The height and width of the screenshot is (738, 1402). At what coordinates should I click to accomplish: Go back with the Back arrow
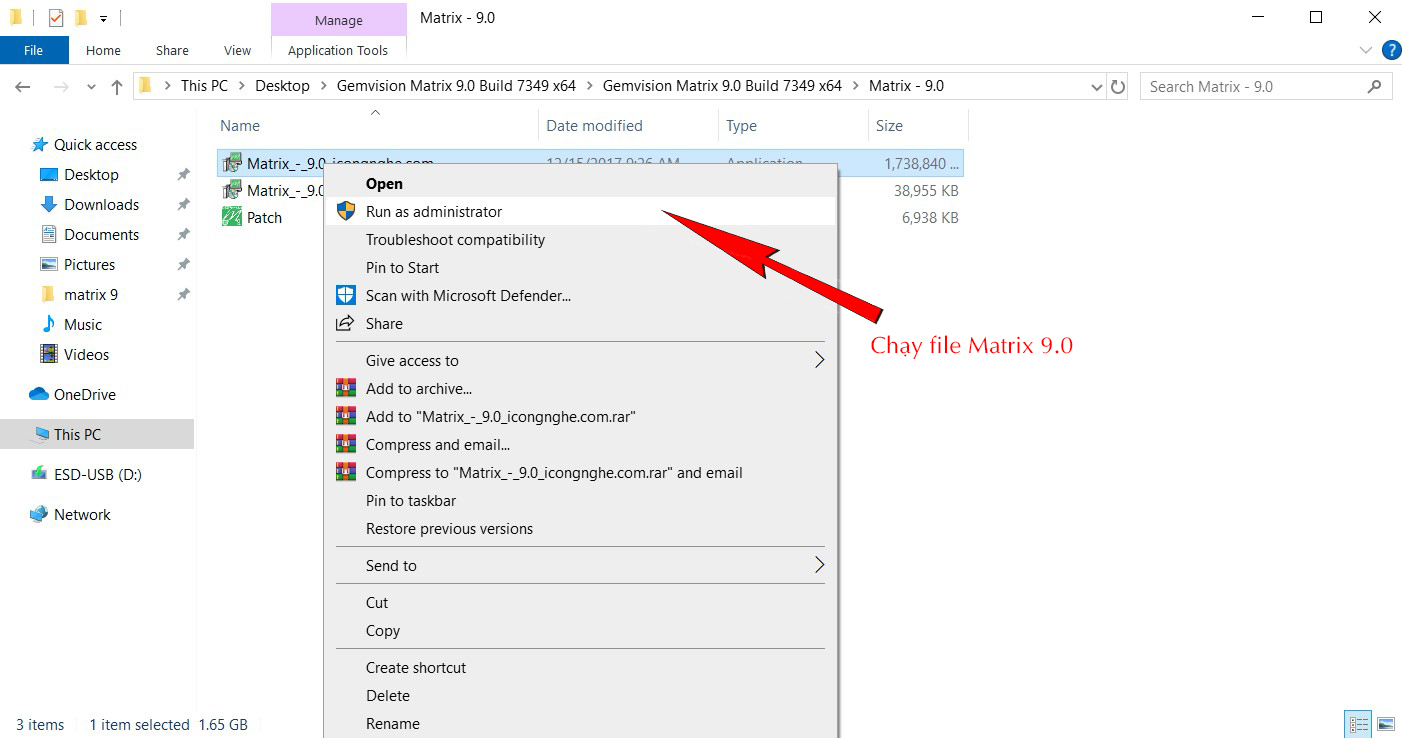point(23,87)
